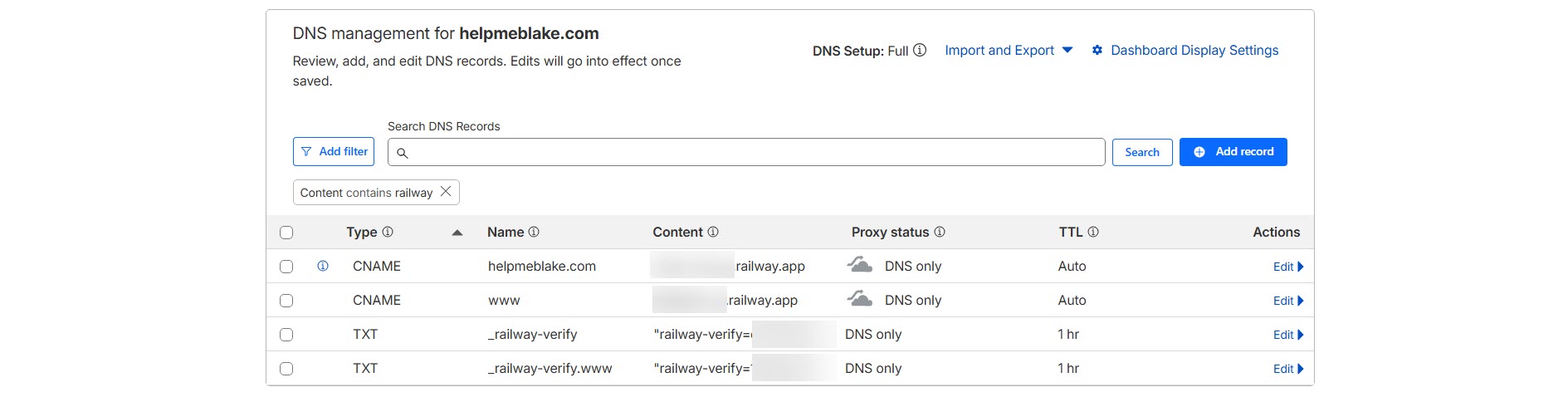Expand Edit for helpmeblake.com CNAME record
Viewport: 1568px width, 397px height.
[1288, 267]
